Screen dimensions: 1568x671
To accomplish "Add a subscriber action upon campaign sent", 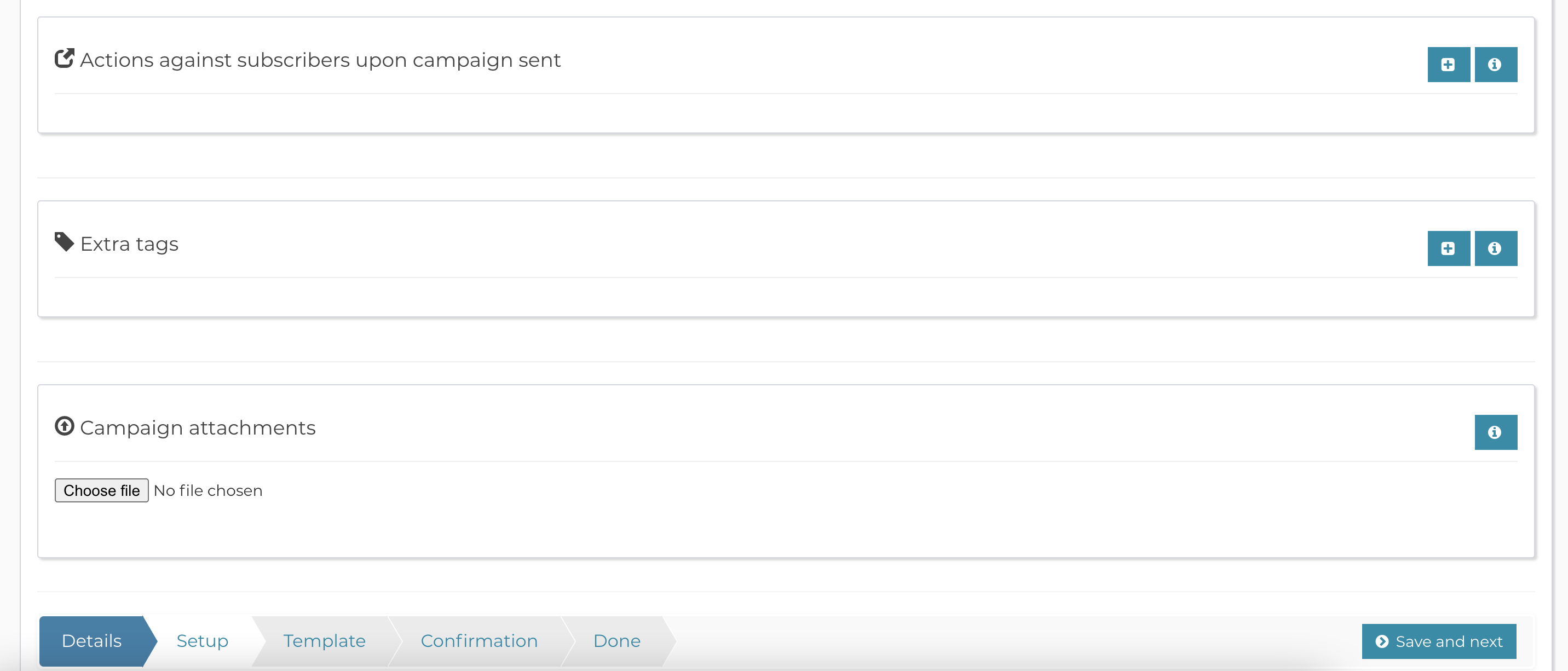I will point(1449,65).
